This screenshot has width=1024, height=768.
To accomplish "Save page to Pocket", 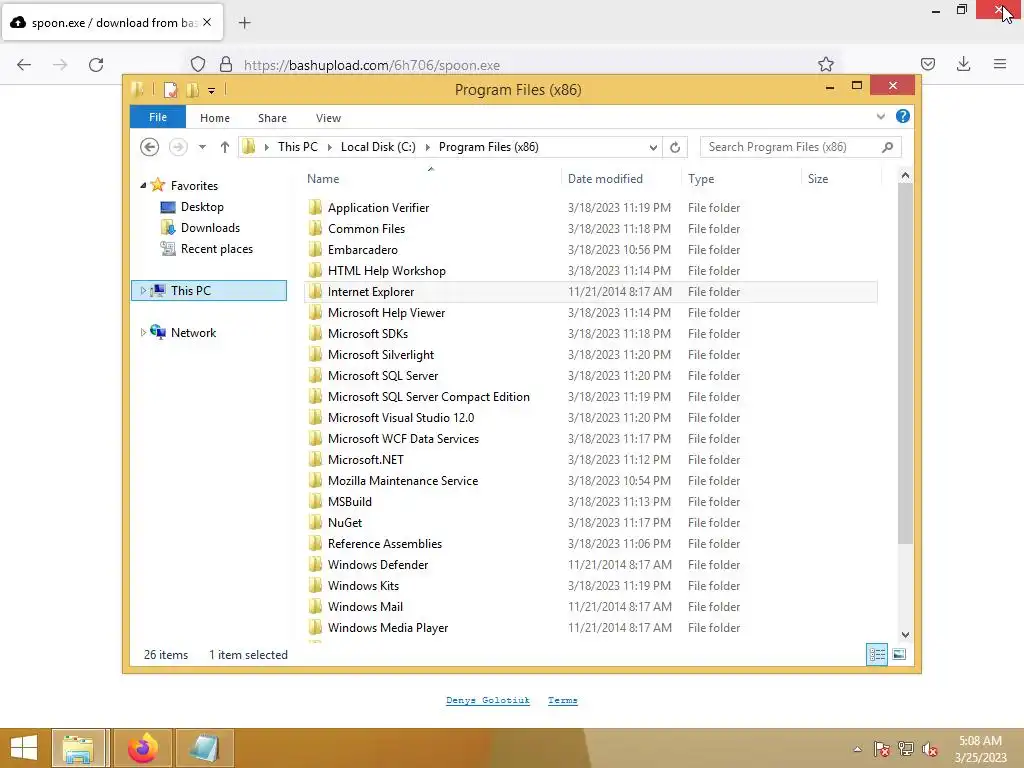I will point(927,64).
